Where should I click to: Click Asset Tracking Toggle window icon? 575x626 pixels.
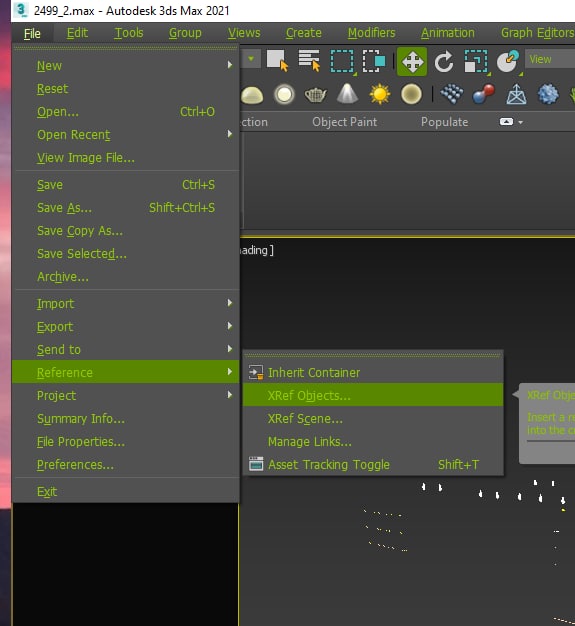tap(256, 464)
